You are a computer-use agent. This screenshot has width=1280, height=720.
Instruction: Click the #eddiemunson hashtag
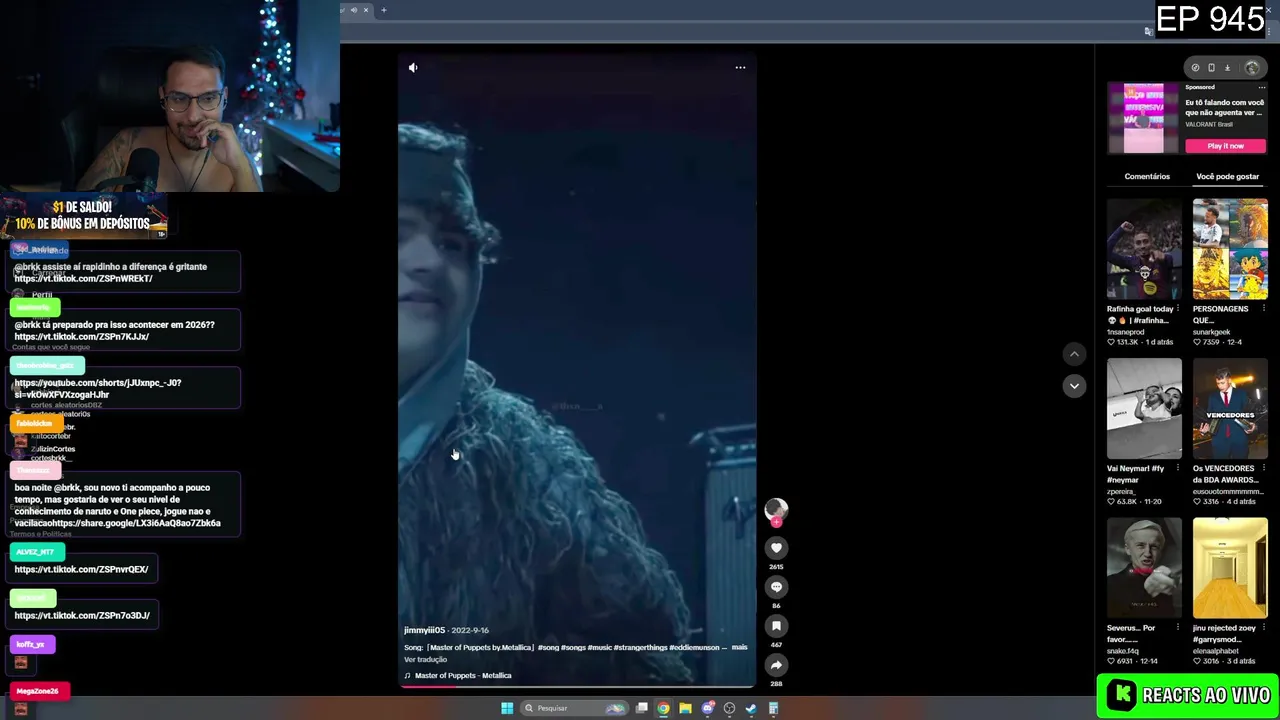coord(694,648)
